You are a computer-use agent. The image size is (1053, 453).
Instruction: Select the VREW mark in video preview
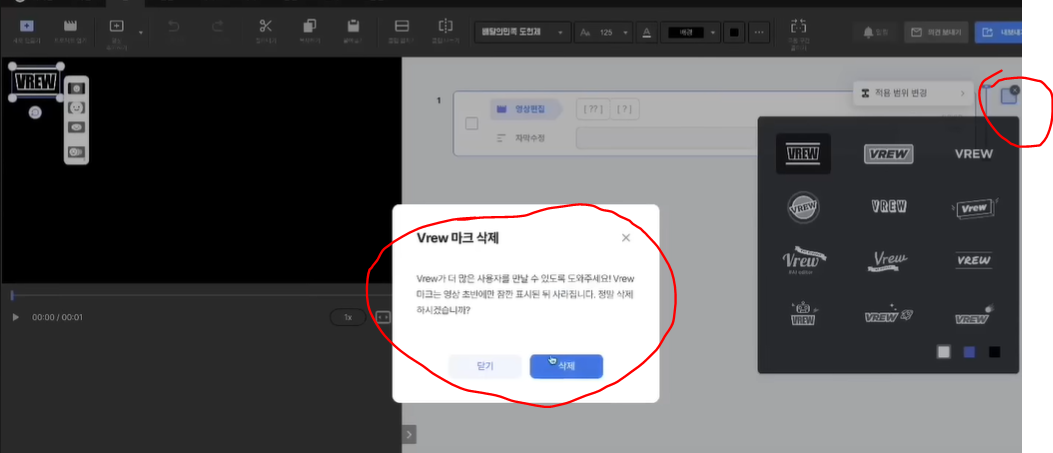[36, 82]
